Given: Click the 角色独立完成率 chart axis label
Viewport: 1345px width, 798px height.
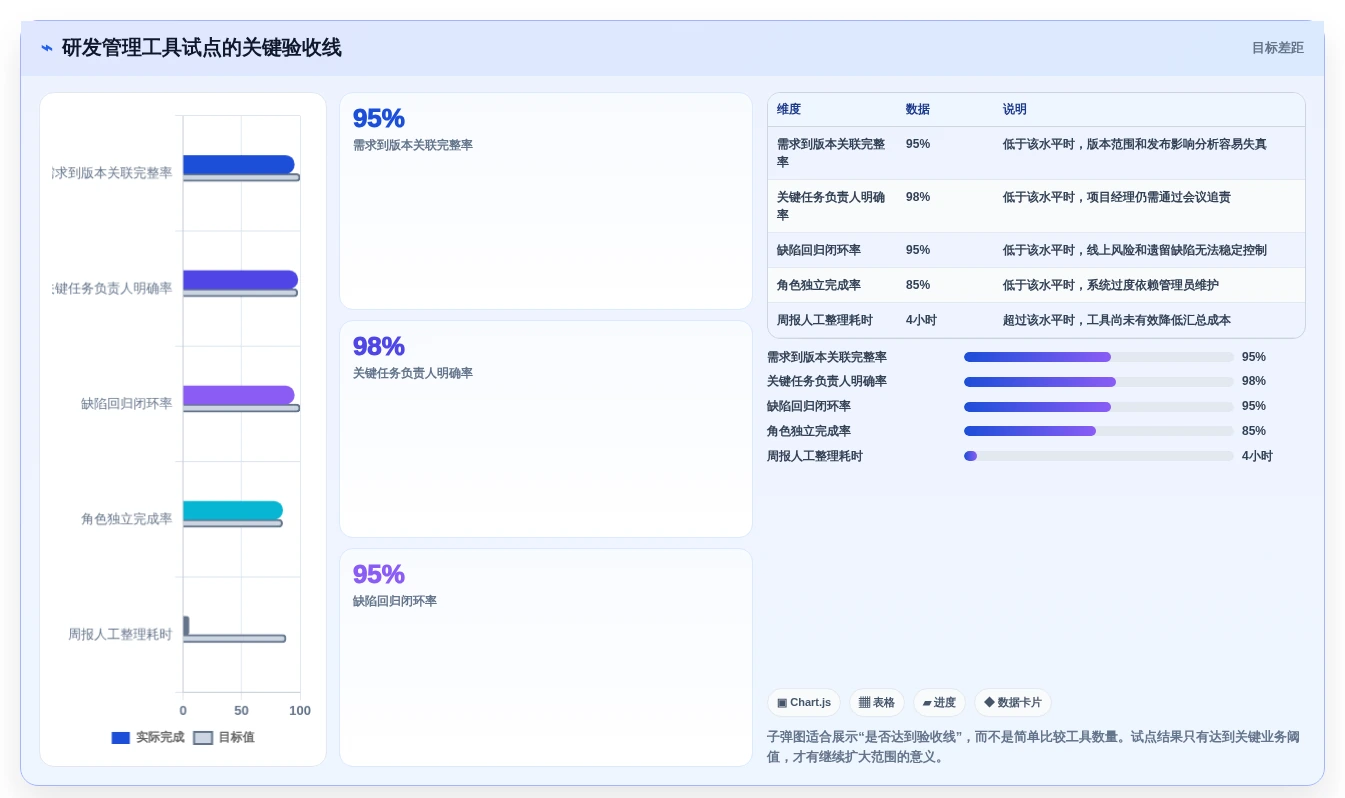Looking at the screenshot, I should point(126,519).
